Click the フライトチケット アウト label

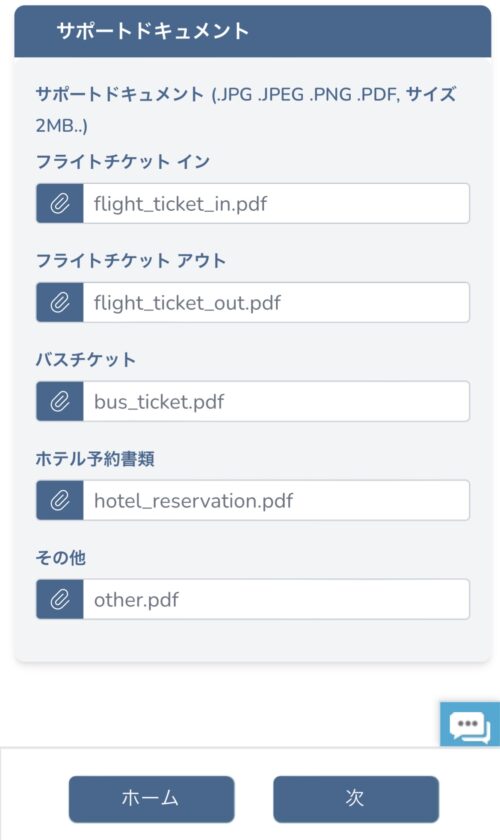(x=131, y=260)
